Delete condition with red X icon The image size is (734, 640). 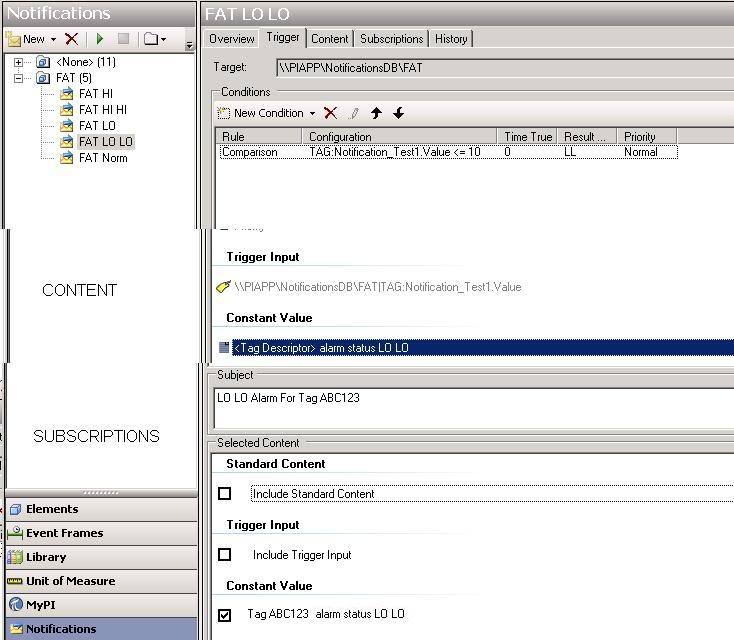coord(330,113)
